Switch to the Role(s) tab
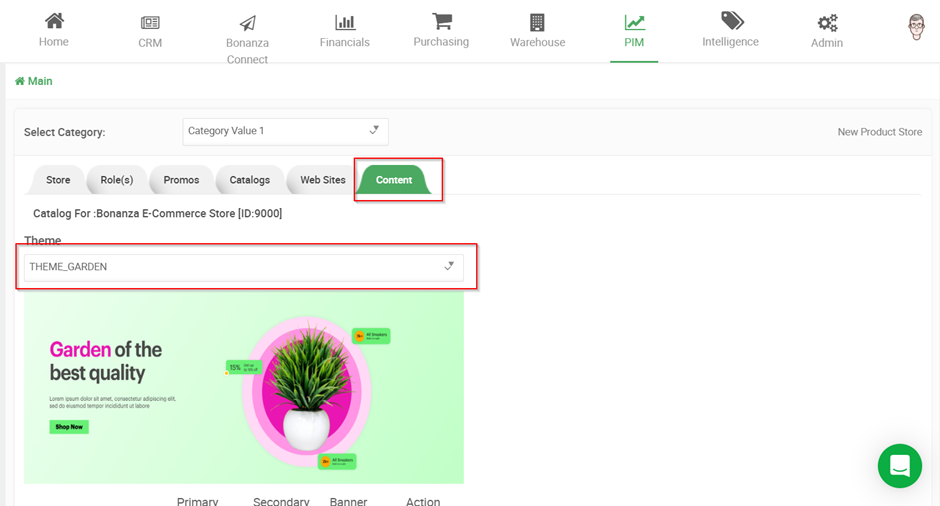The image size is (940, 506). click(x=117, y=180)
